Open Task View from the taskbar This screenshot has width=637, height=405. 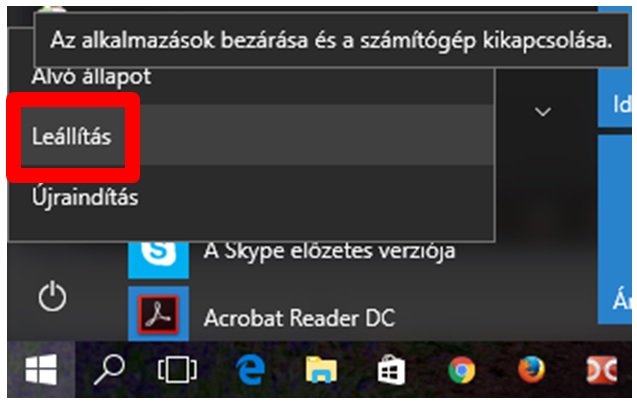(x=177, y=370)
